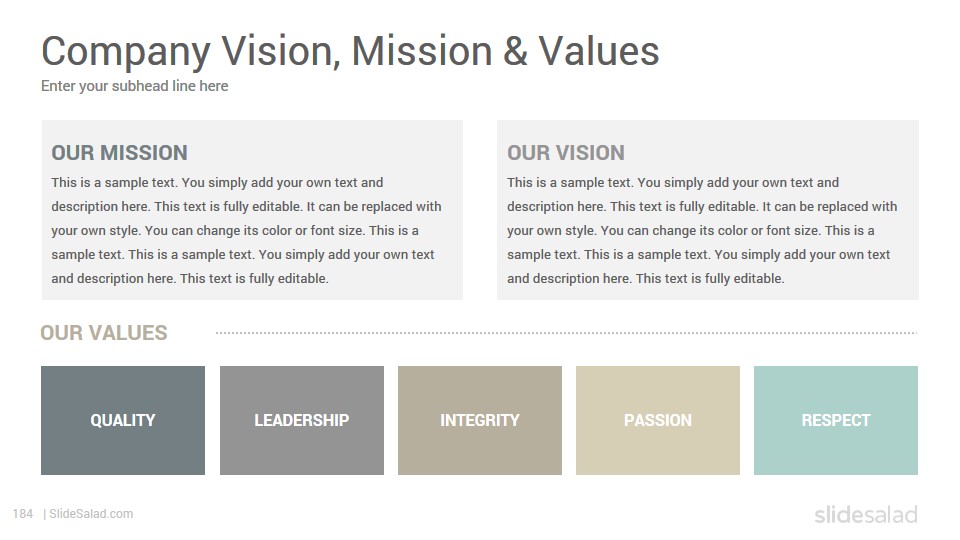
Task: Select the LEADERSHIP gray box
Action: click(x=302, y=421)
